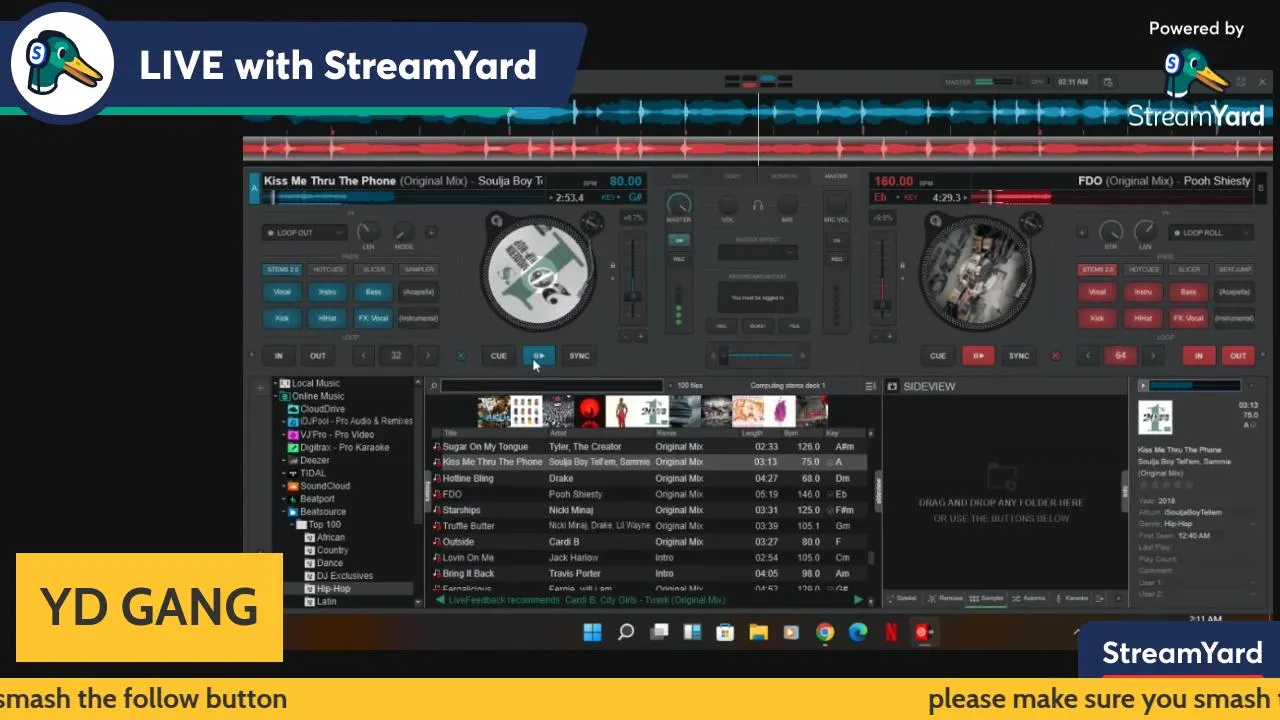Select the track "Truffle Butter"
The image size is (1280, 720).
pos(650,526)
